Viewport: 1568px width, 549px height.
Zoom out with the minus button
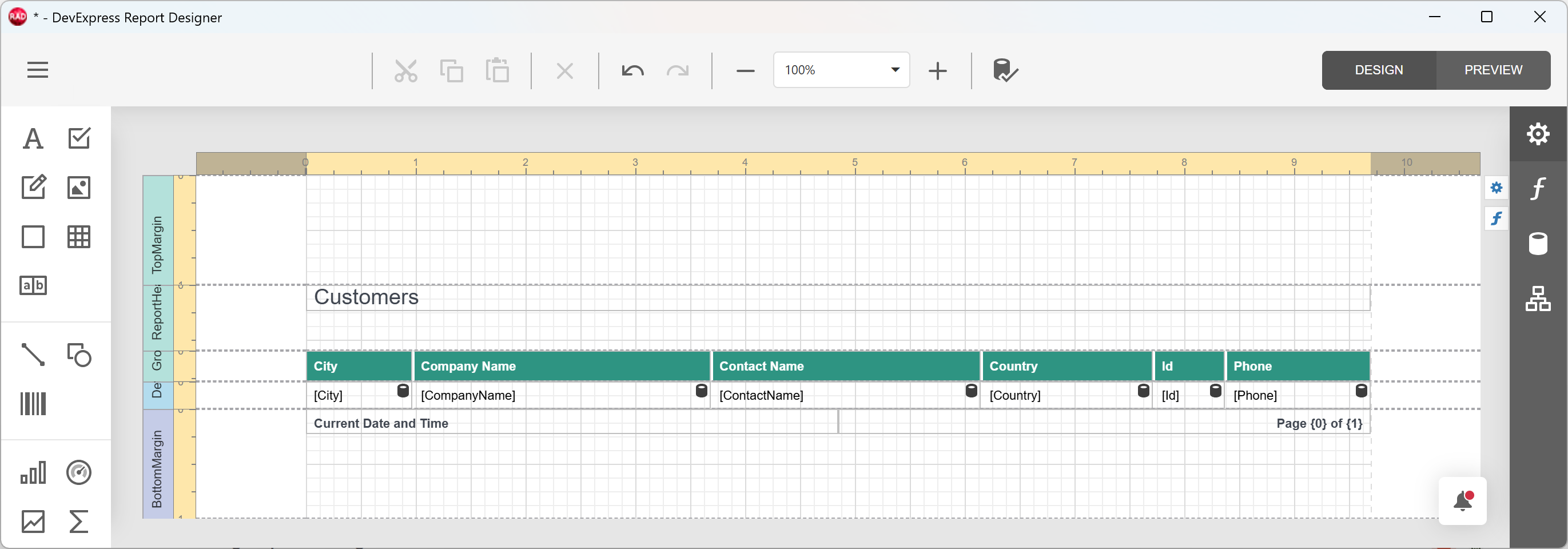point(745,70)
